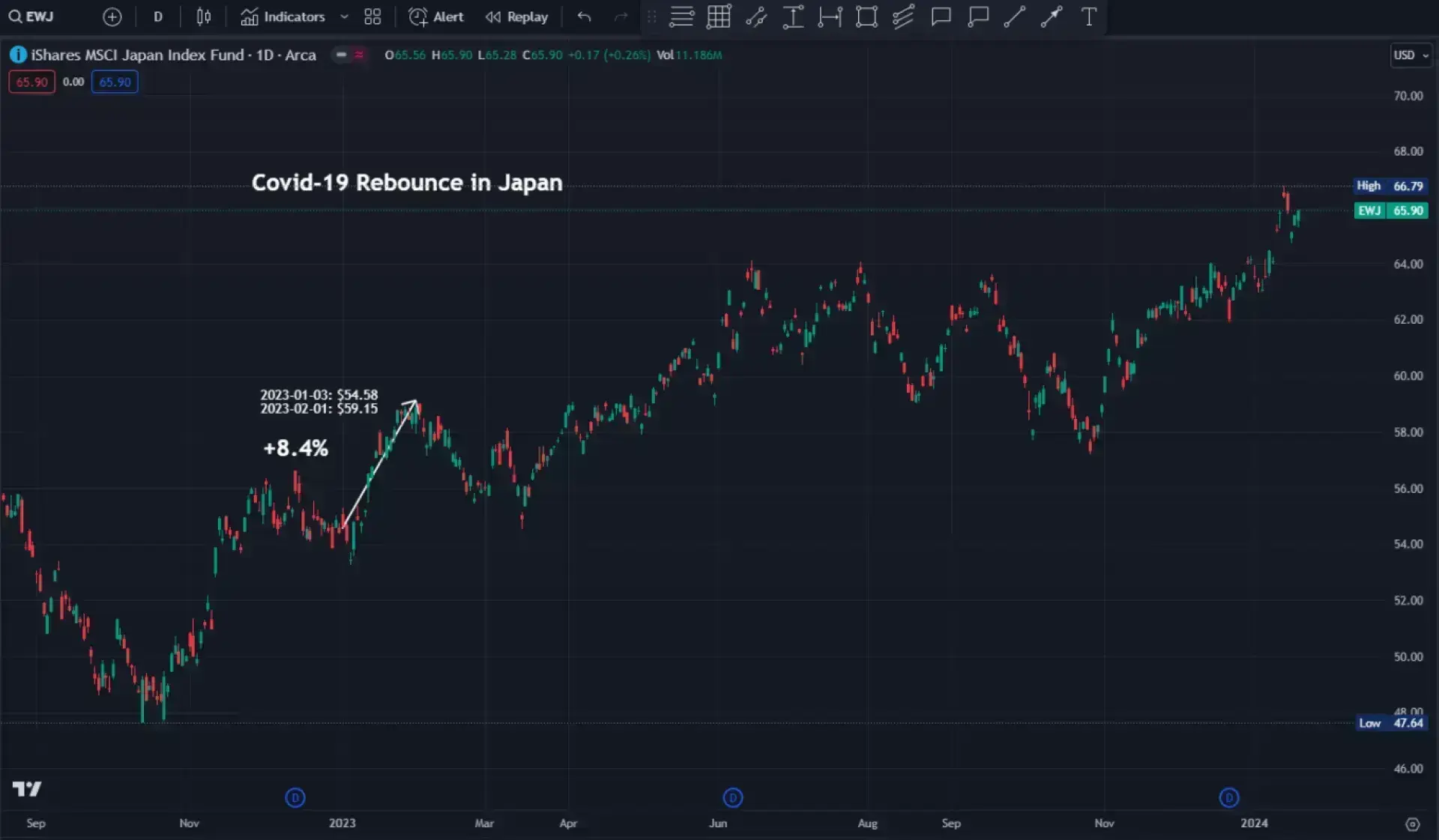The width and height of the screenshot is (1439, 840).
Task: Open the indicator templates grid icon
Action: click(372, 16)
